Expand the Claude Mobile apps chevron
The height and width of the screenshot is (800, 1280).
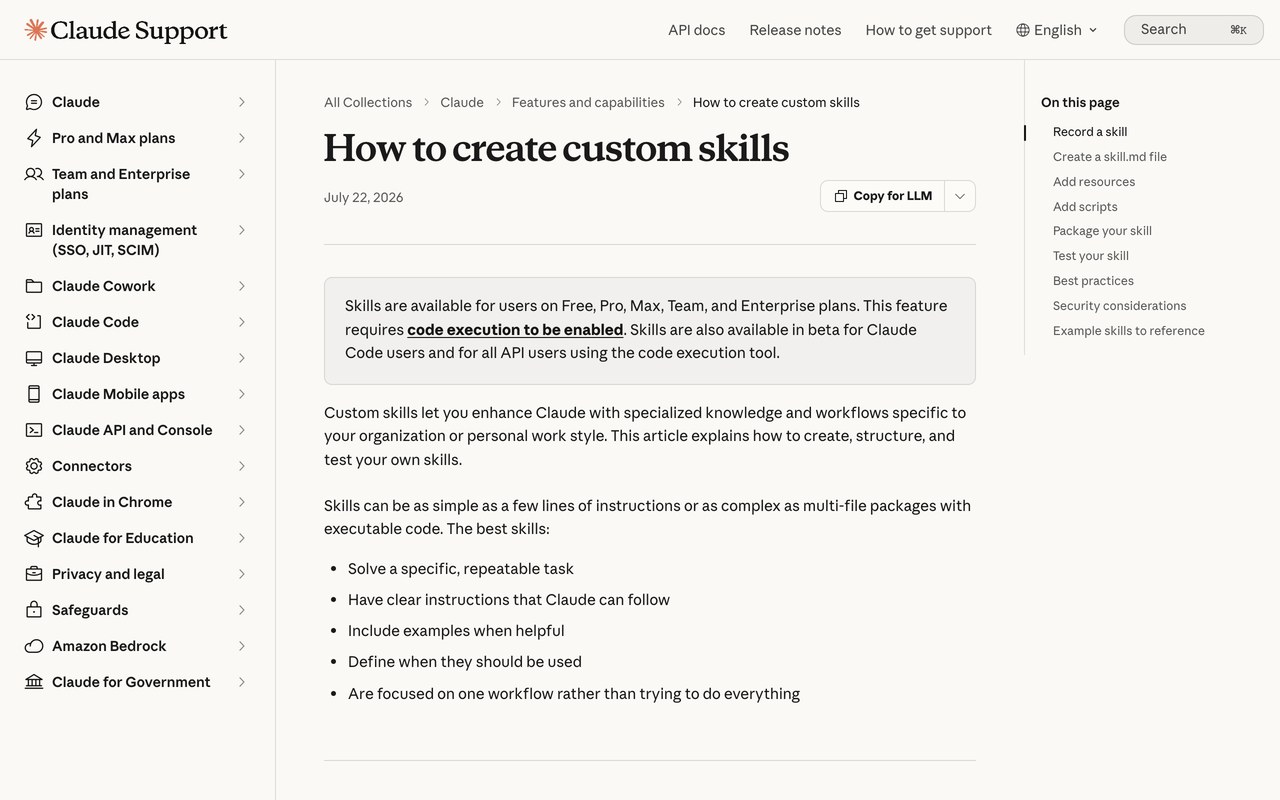click(x=242, y=394)
